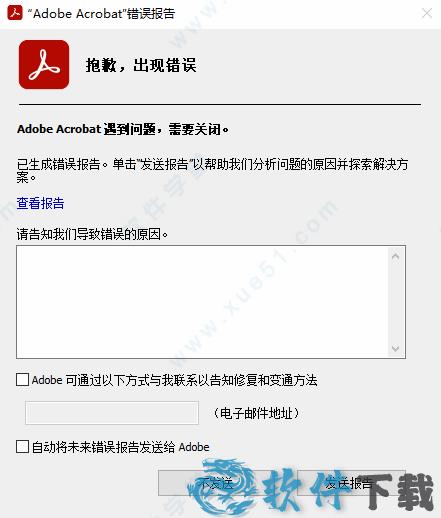Click the "Adobe Acrobat"错误报告 title bar text
The height and width of the screenshot is (518, 441).
click(101, 14)
